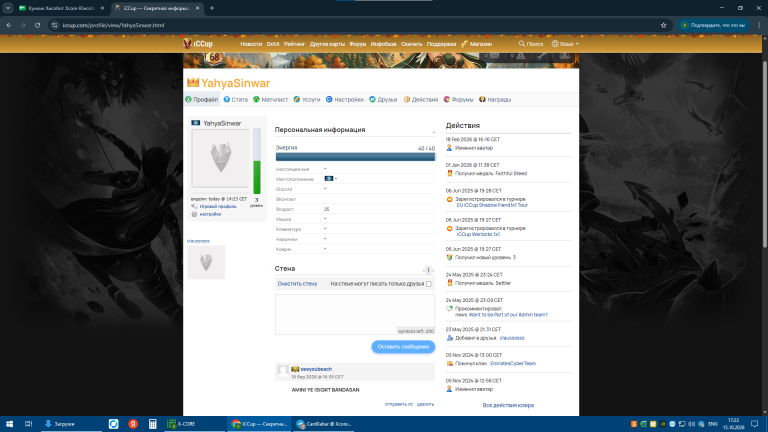The image size is (768, 432).
Task: Open the language dropdown in site header
Action: (565, 44)
